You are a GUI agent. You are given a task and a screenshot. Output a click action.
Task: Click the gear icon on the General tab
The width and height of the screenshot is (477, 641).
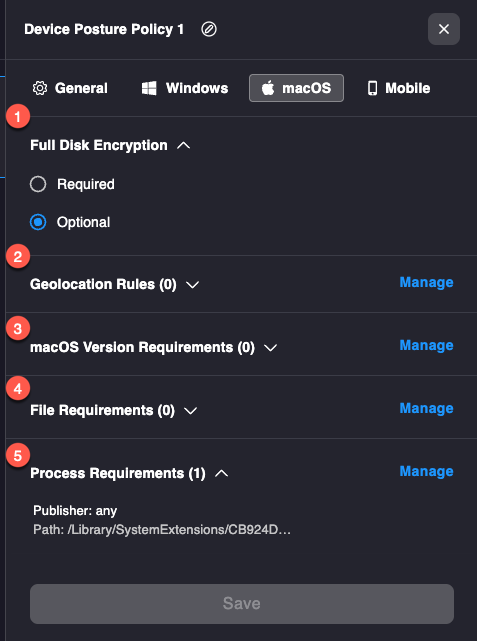40,88
